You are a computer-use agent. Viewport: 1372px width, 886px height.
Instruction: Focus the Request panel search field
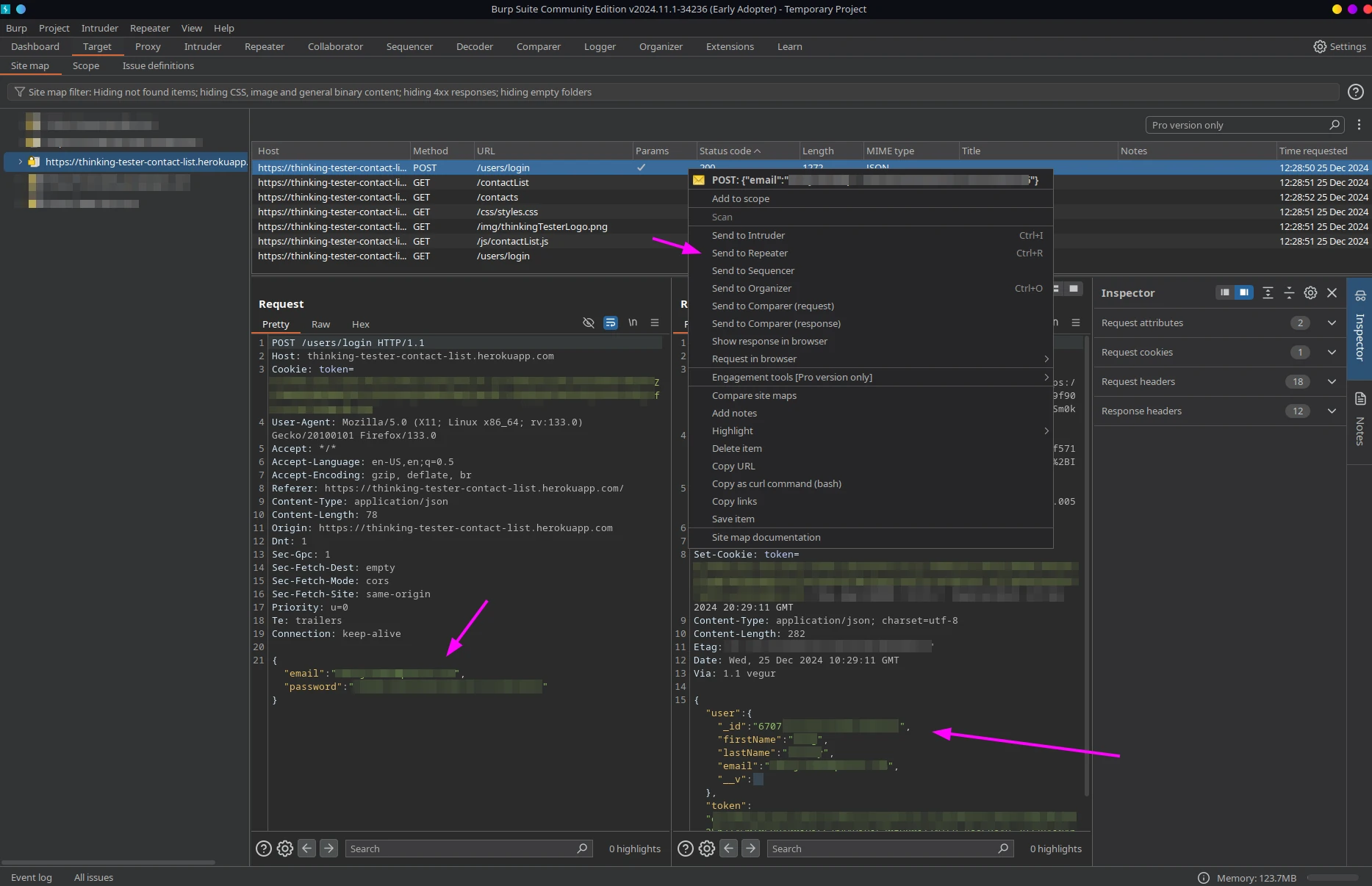coord(463,849)
